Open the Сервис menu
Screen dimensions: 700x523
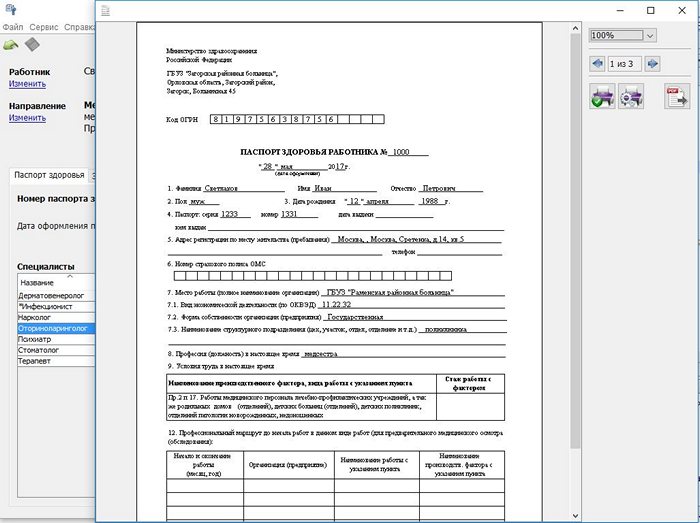(x=44, y=27)
